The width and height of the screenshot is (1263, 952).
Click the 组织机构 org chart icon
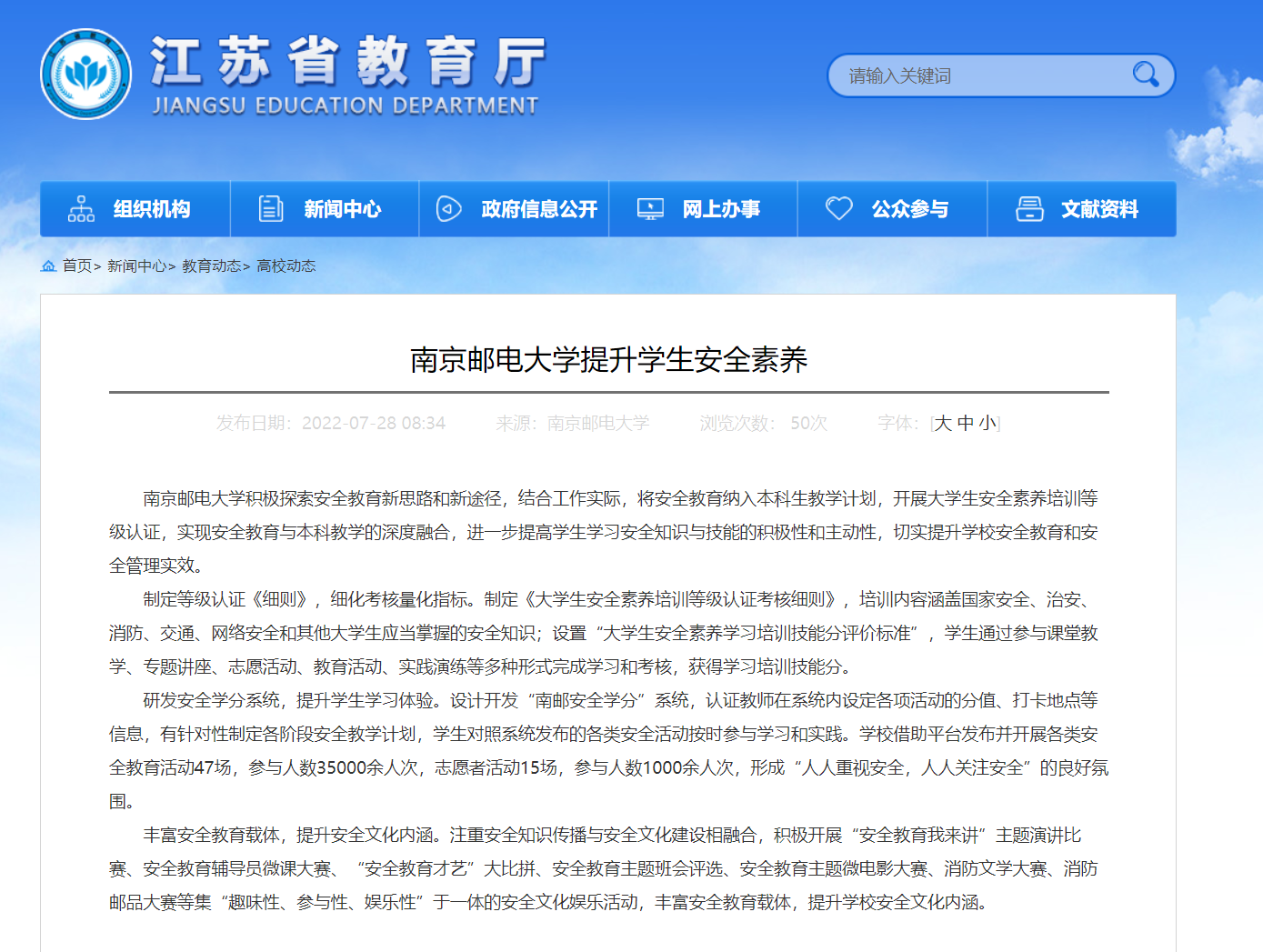[x=81, y=209]
